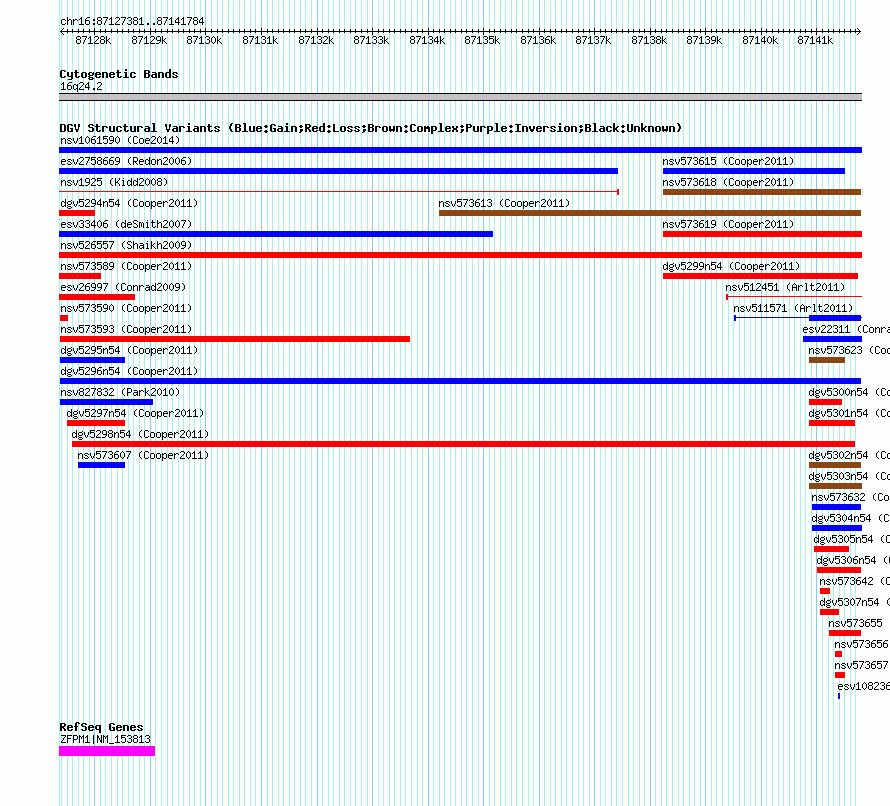Click dgv5295n54 (Cooper2011) label
Image resolution: width=890 pixels, height=806 pixels.
[x=129, y=350]
